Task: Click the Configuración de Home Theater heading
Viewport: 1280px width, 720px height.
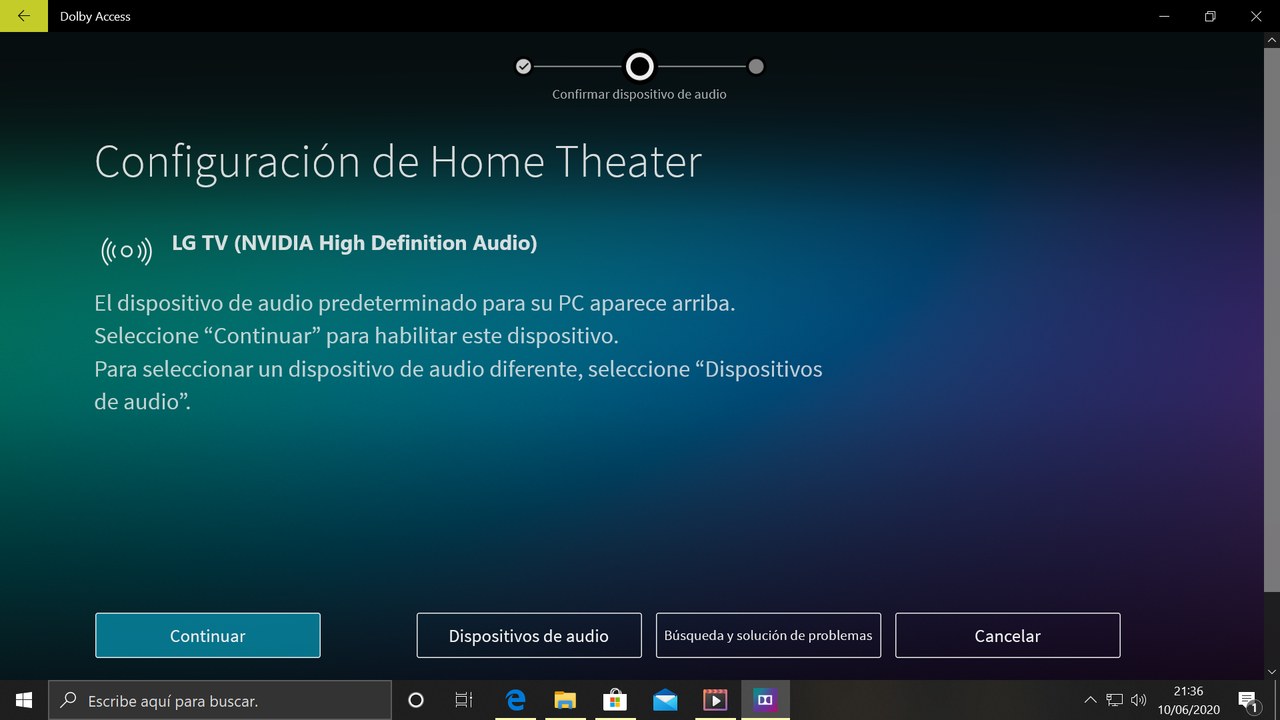Action: coord(398,162)
